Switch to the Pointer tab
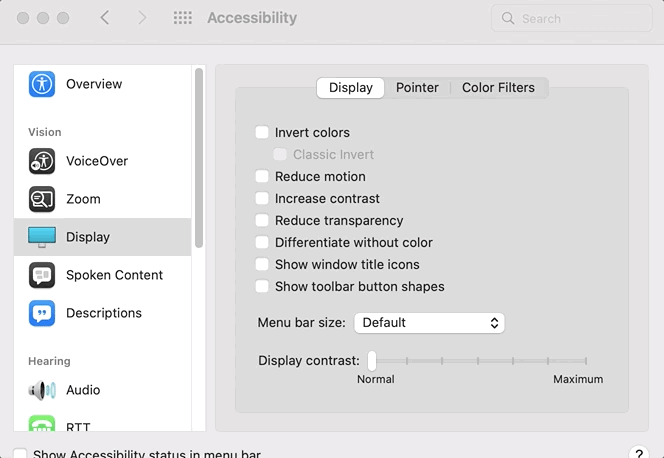This screenshot has height=458, width=664. tap(417, 88)
